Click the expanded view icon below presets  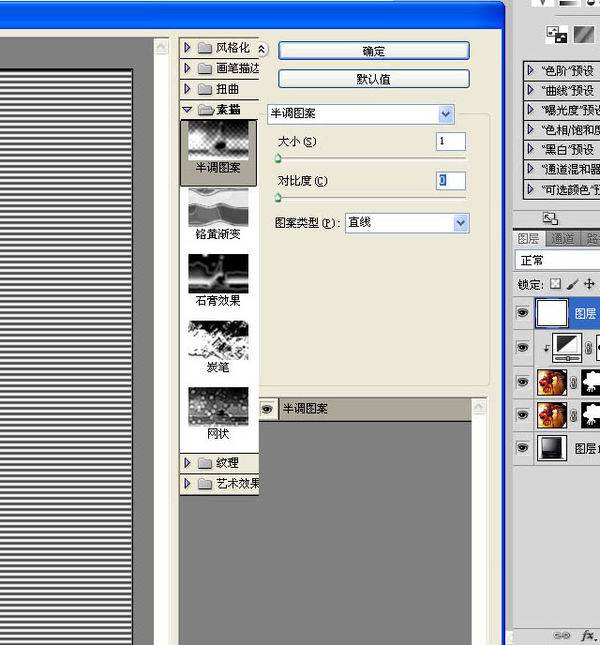550,218
